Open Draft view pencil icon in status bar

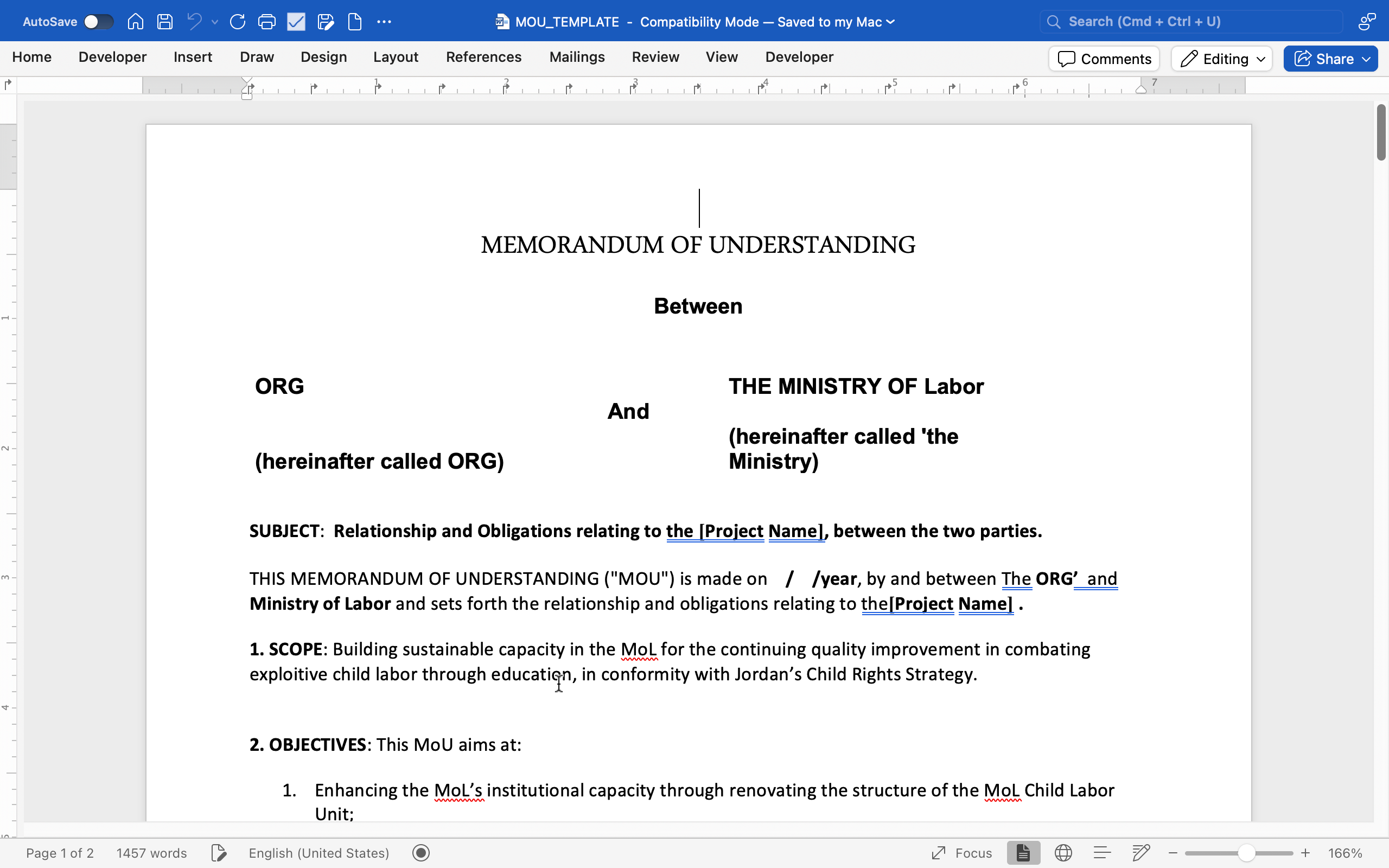coord(1141,852)
